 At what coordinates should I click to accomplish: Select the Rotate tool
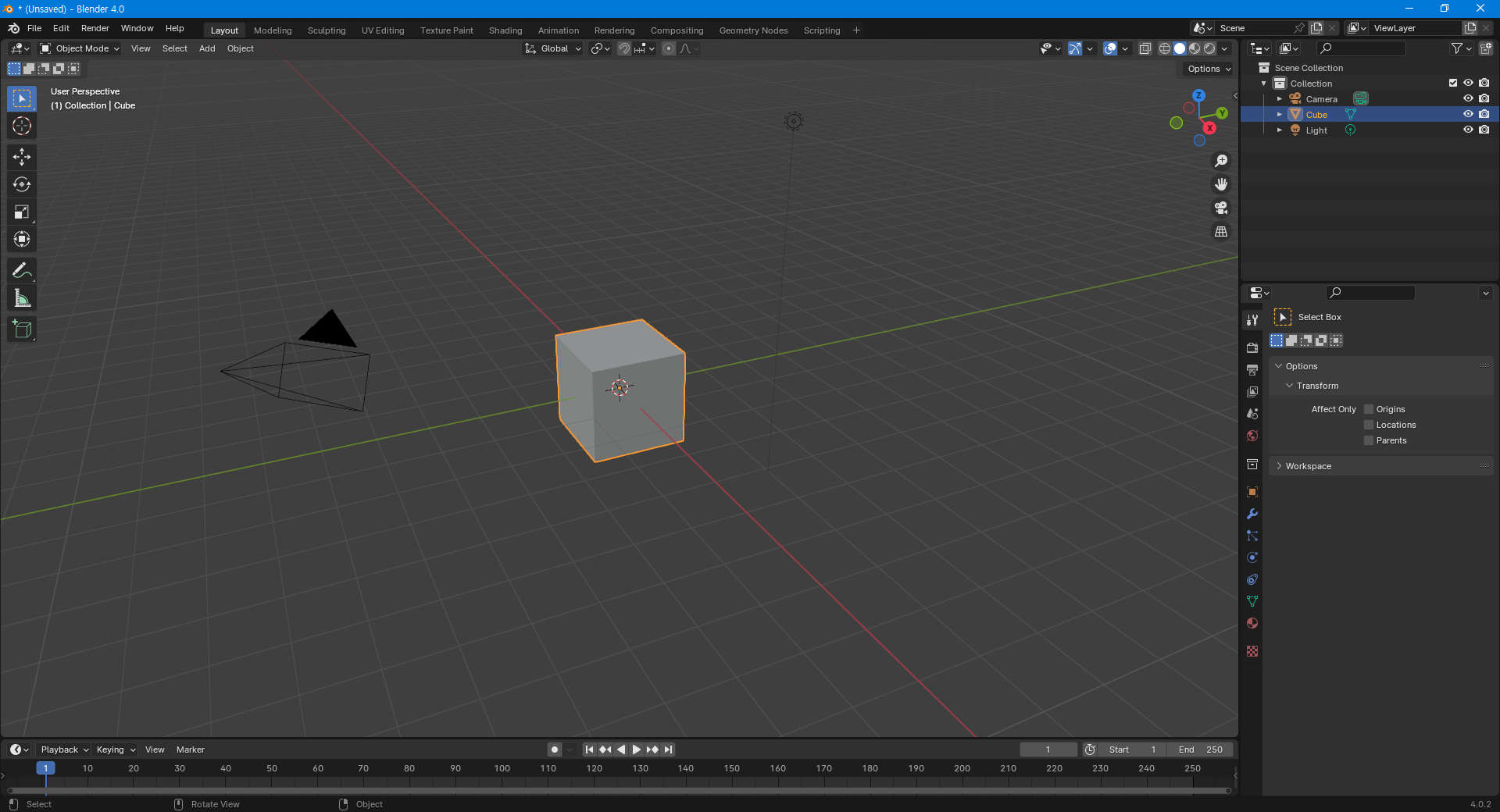tap(21, 184)
